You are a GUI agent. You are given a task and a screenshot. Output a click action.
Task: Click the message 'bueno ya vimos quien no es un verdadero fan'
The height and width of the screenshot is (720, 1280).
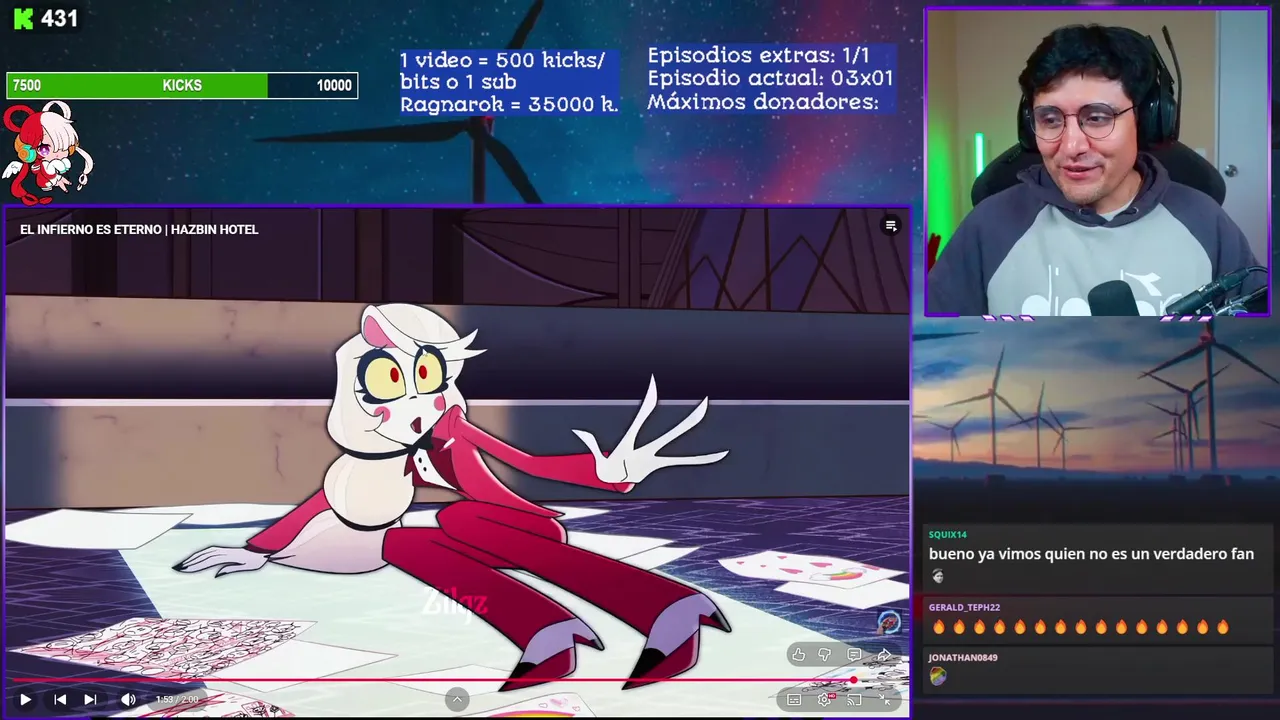[x=1091, y=554]
